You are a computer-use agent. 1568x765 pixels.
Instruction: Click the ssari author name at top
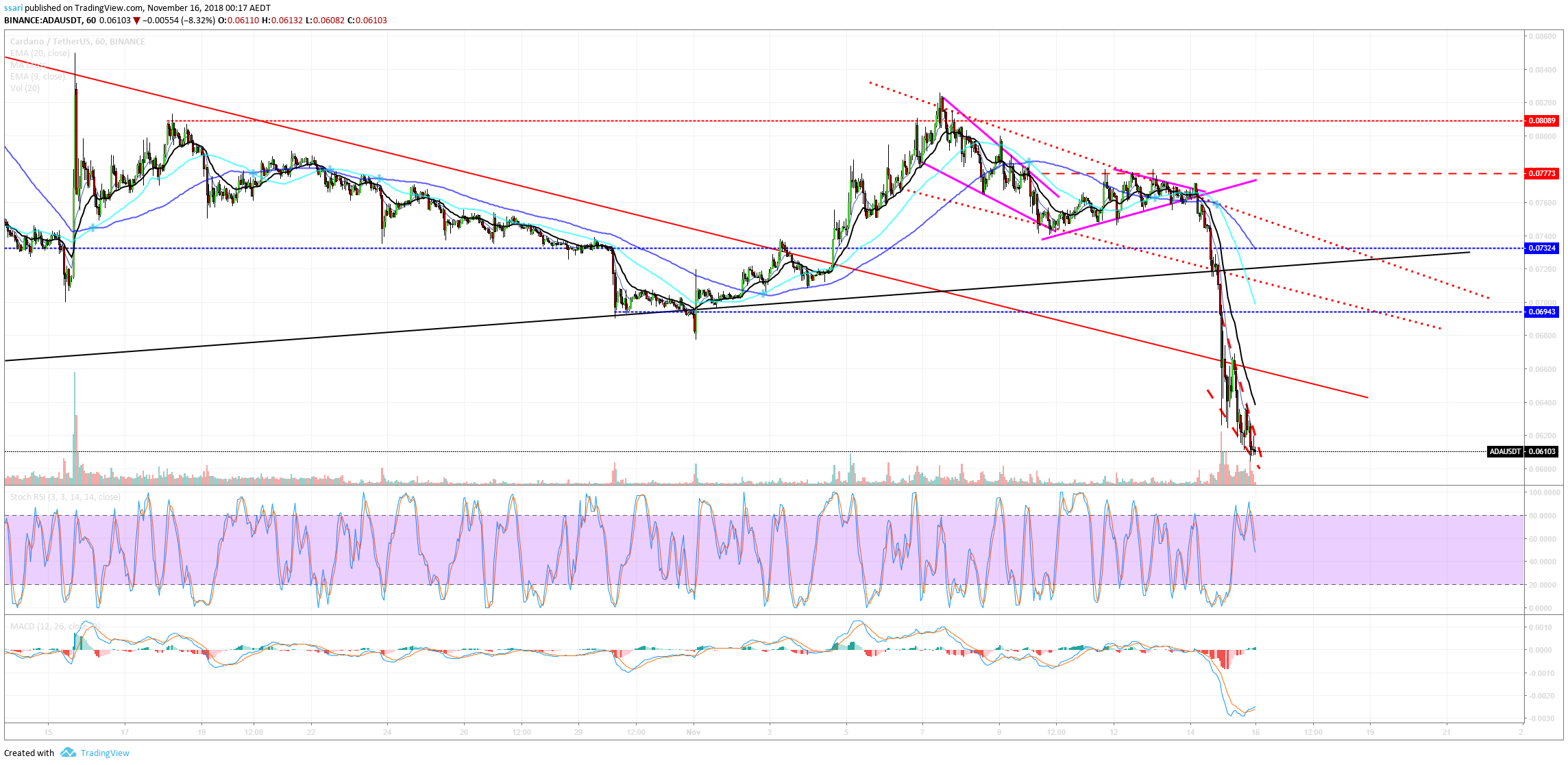click(x=13, y=8)
